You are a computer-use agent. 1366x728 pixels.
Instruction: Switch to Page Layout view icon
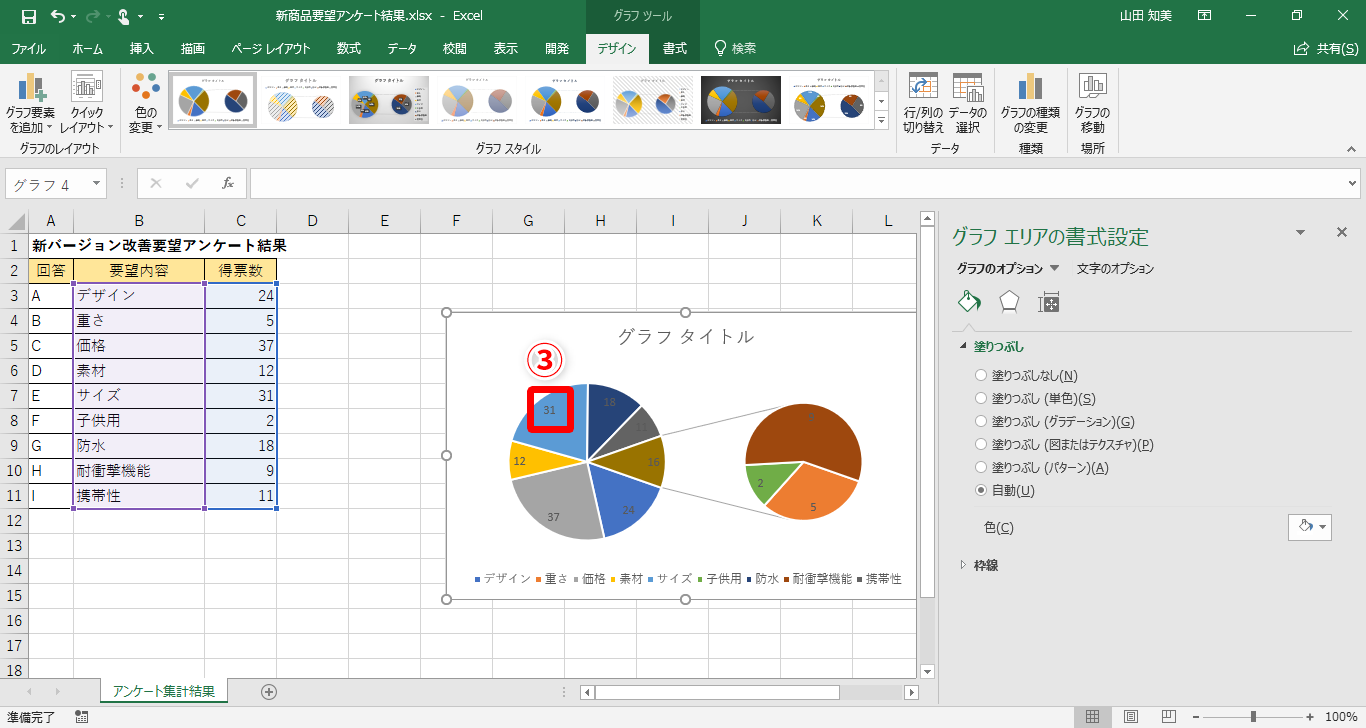coord(1130,716)
